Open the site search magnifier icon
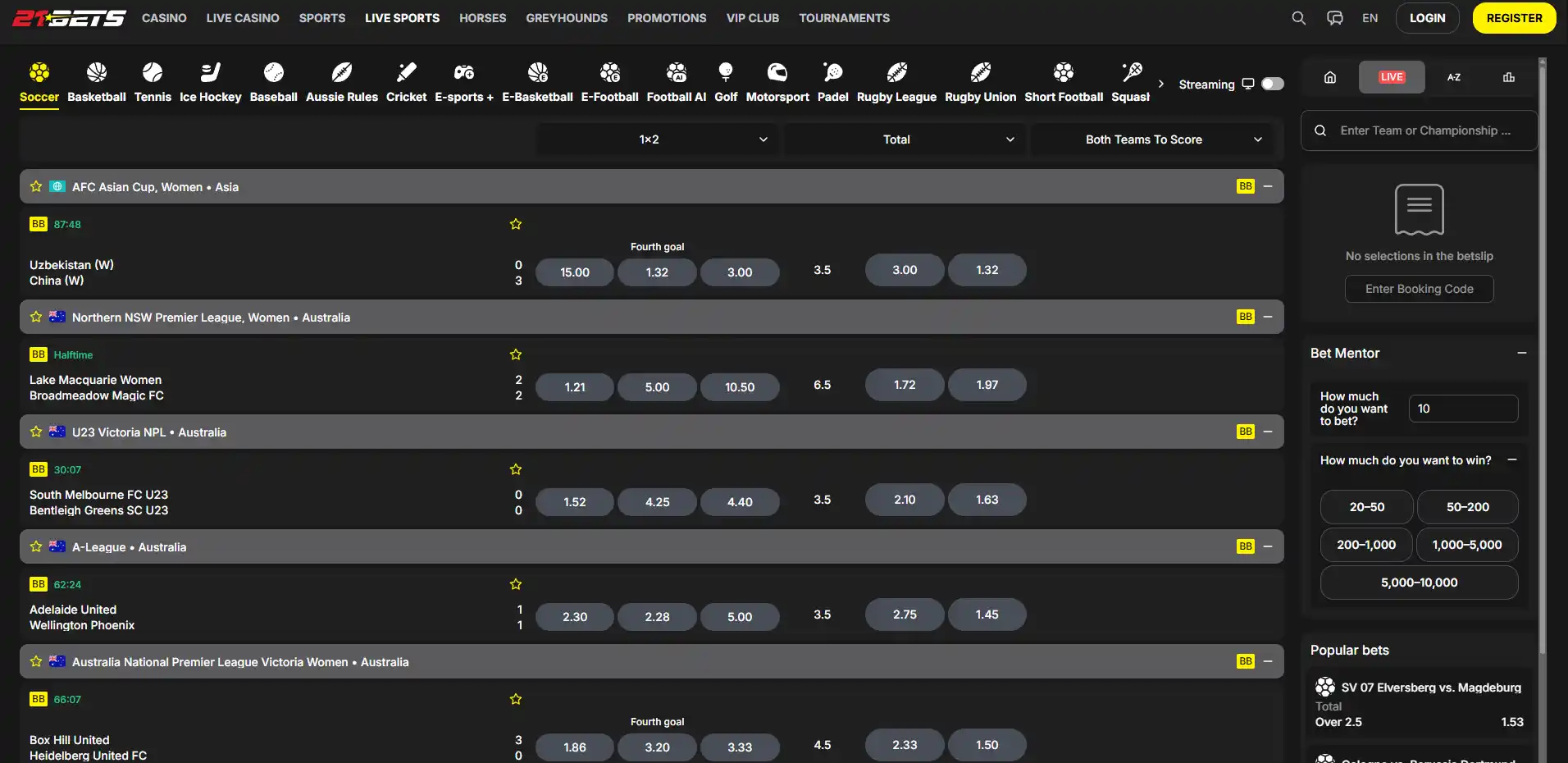Image resolution: width=1568 pixels, height=763 pixels. [x=1298, y=18]
